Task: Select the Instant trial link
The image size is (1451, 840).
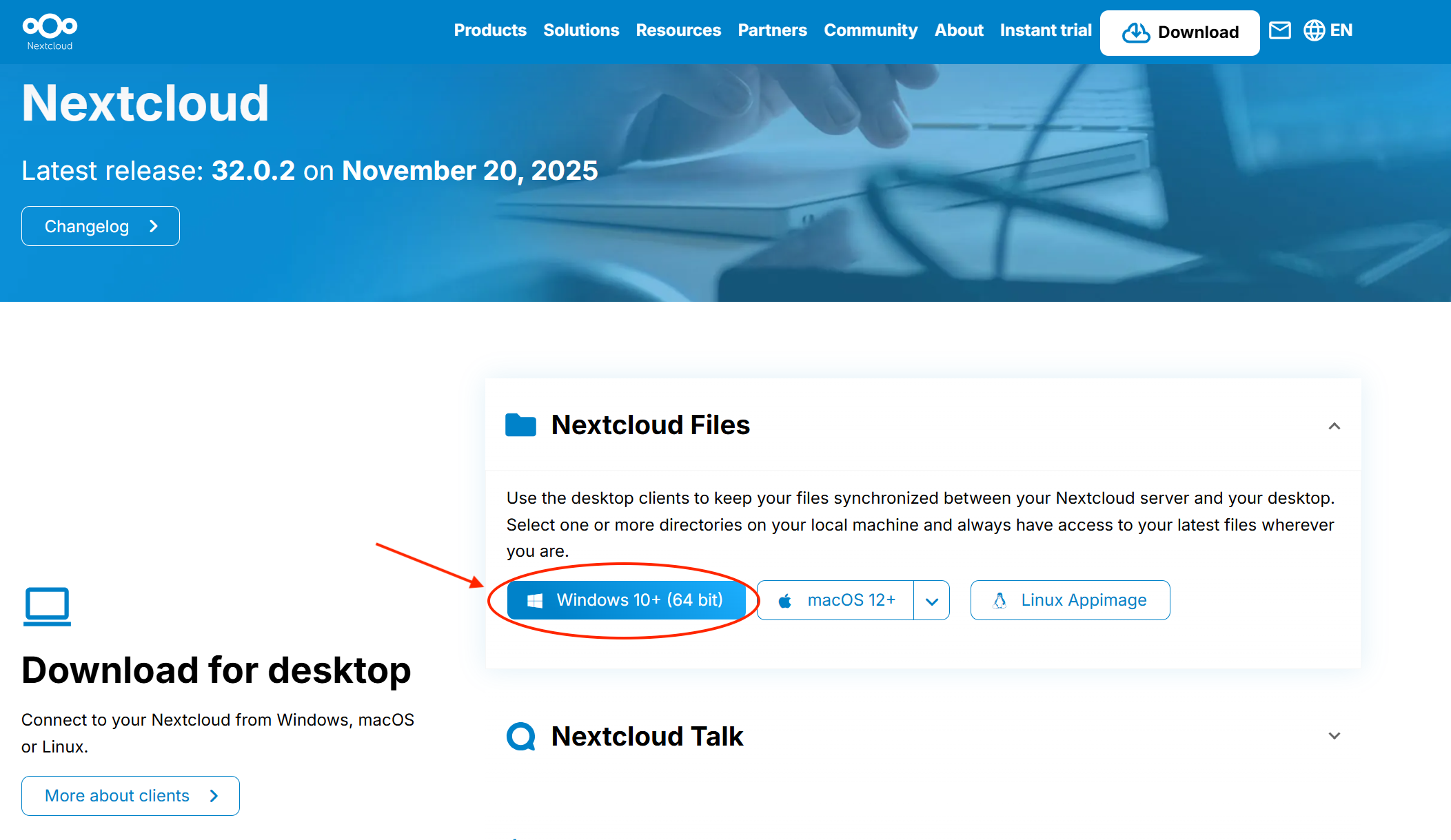Action: [1045, 30]
